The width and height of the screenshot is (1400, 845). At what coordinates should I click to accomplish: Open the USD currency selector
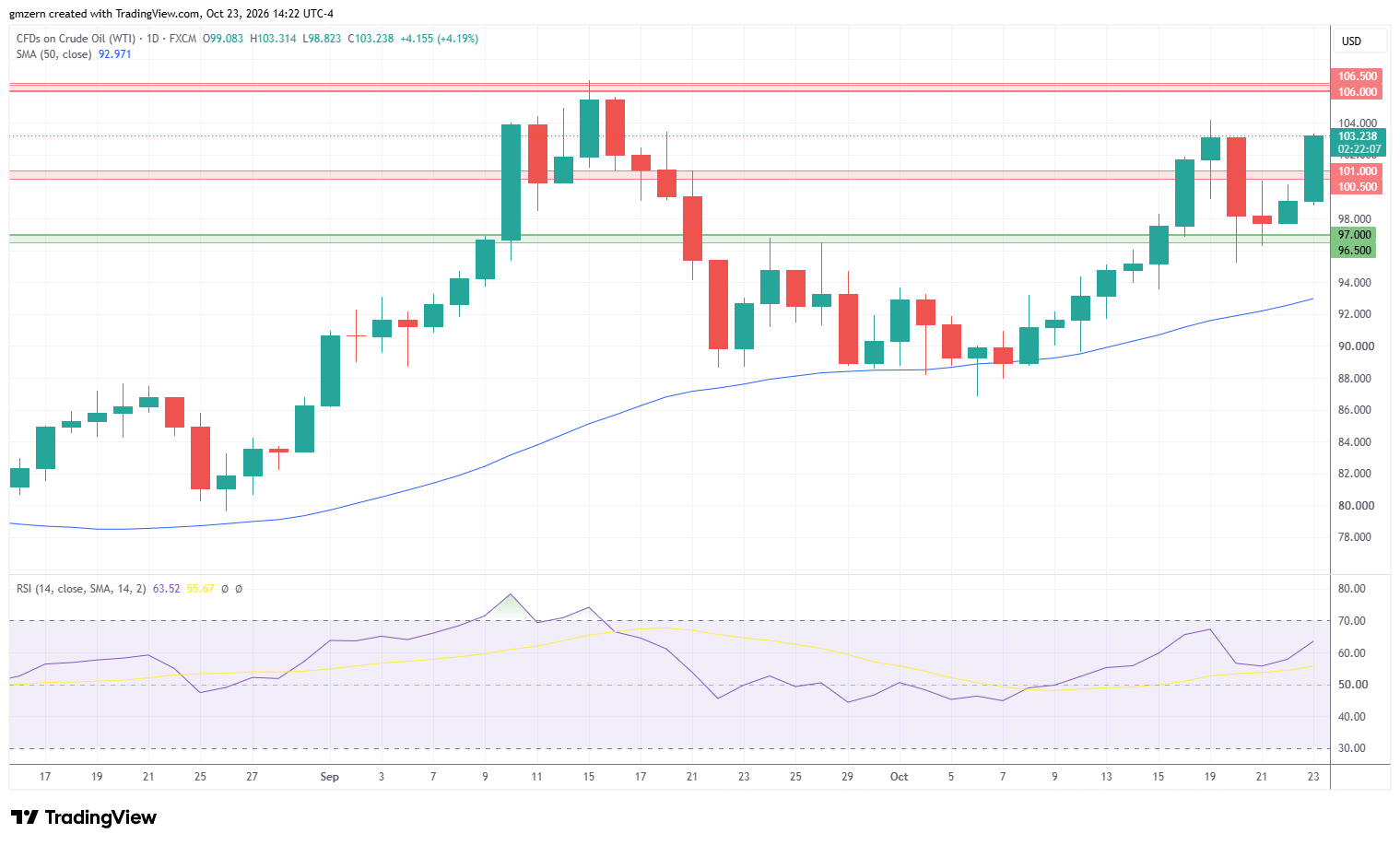[x=1359, y=41]
